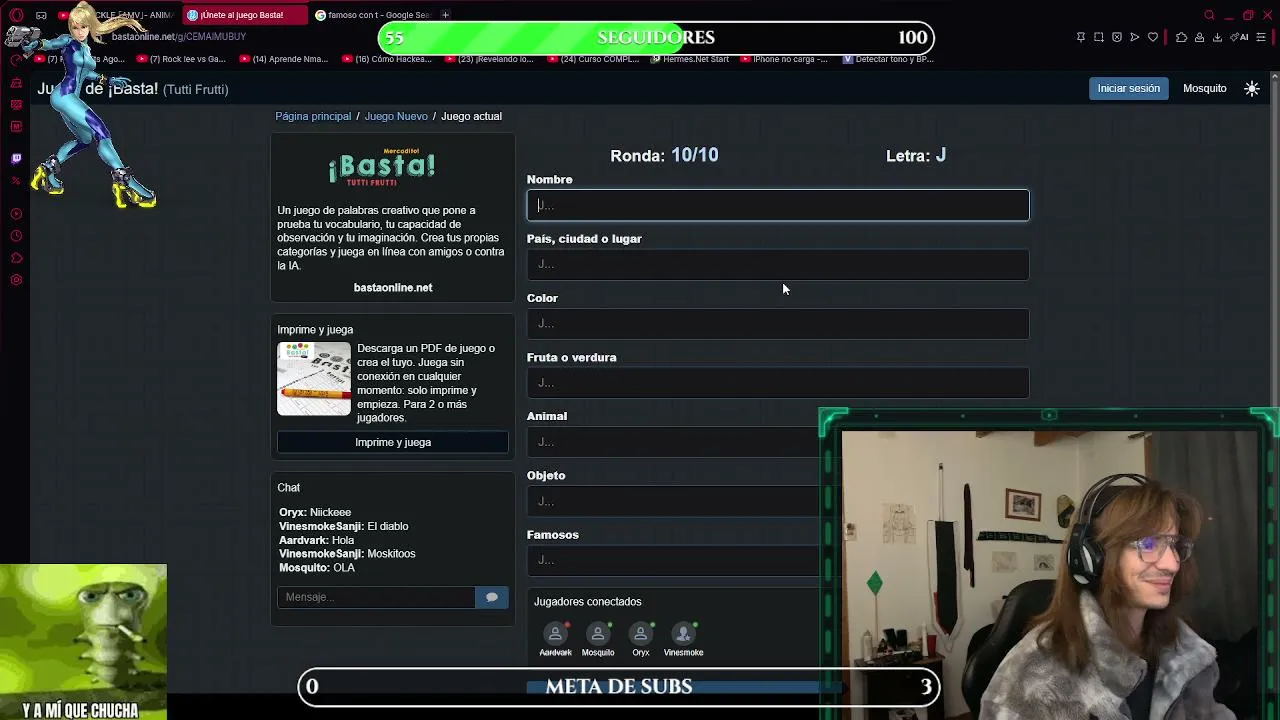Click the page scrollbar on right edge
This screenshot has height=720, width=1280.
tap(1275, 240)
